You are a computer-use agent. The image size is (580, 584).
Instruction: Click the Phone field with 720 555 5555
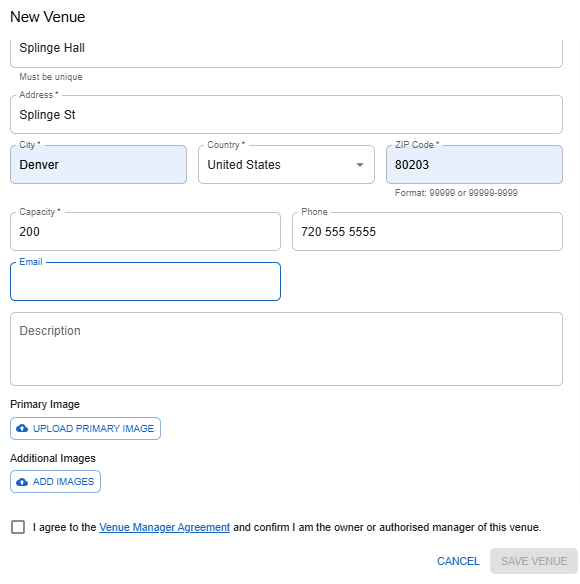pos(427,231)
